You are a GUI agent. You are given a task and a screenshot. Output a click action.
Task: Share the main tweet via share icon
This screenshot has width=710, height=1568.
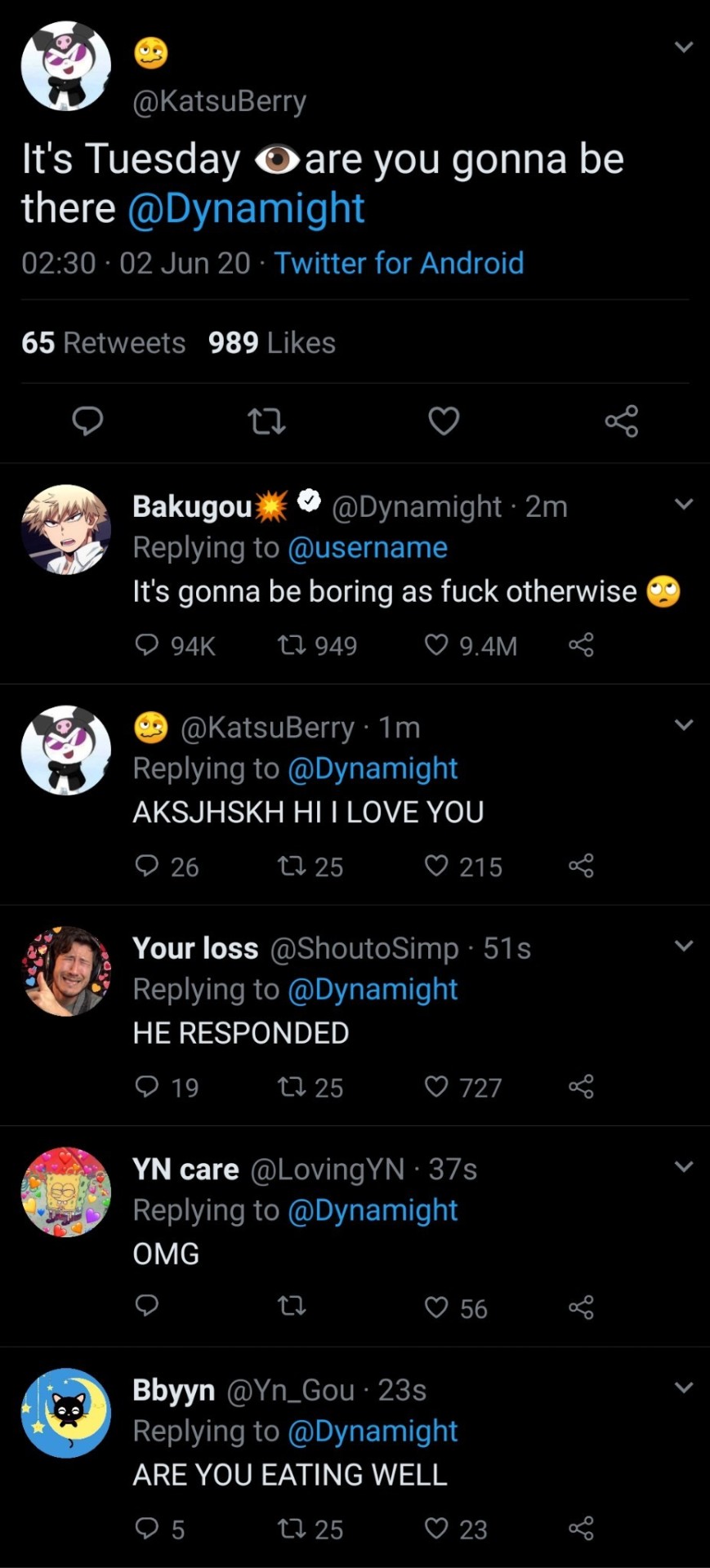pyautogui.click(x=622, y=421)
